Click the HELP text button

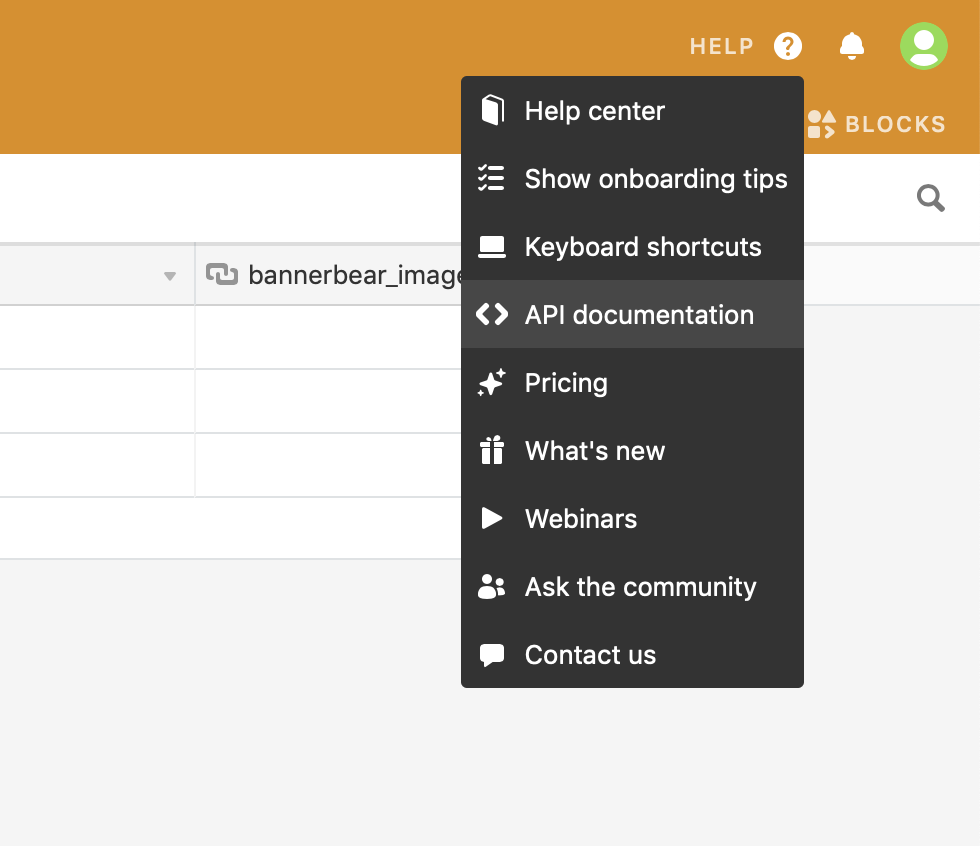[x=721, y=46]
